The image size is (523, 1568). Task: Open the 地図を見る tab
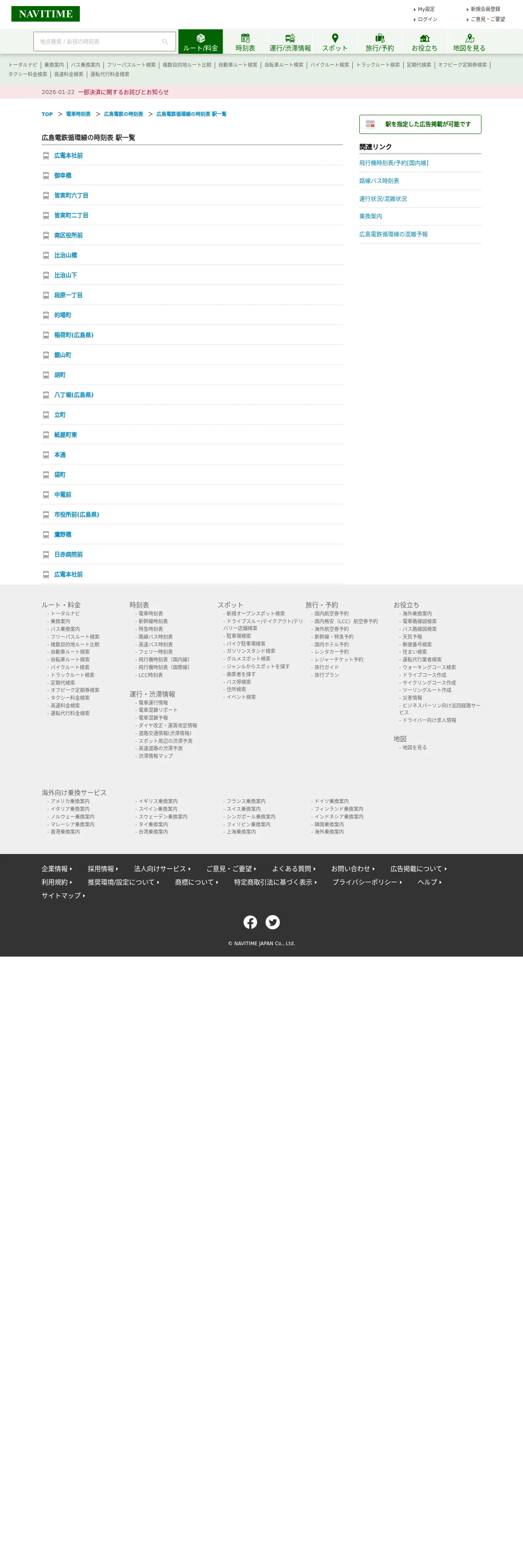tap(469, 42)
